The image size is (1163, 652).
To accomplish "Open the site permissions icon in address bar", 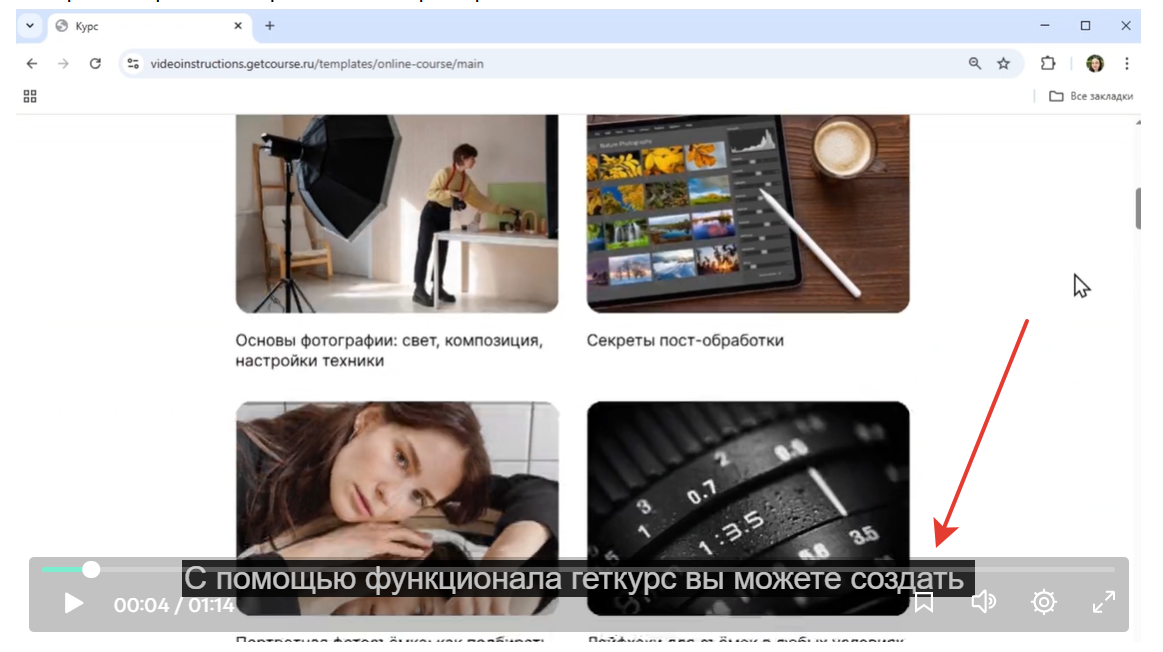I will (134, 63).
